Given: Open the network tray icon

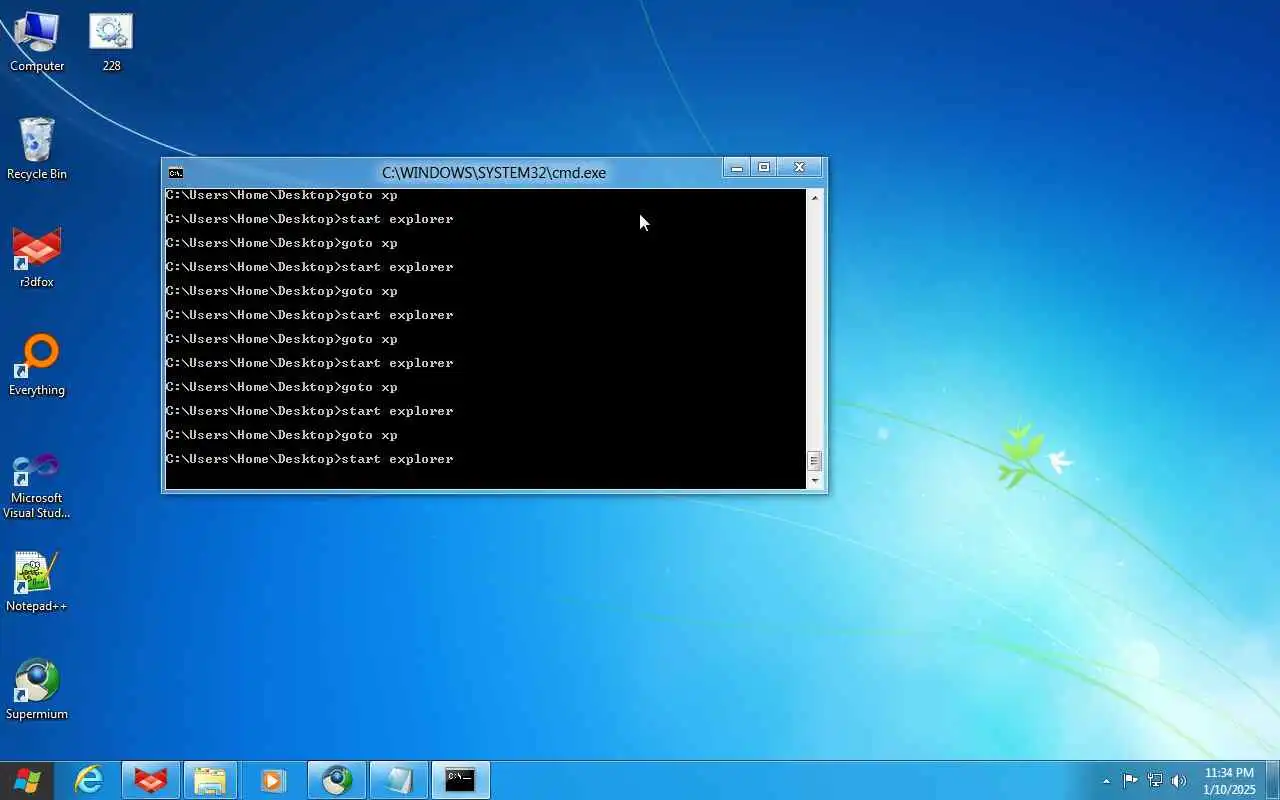Looking at the screenshot, I should pos(1155,781).
